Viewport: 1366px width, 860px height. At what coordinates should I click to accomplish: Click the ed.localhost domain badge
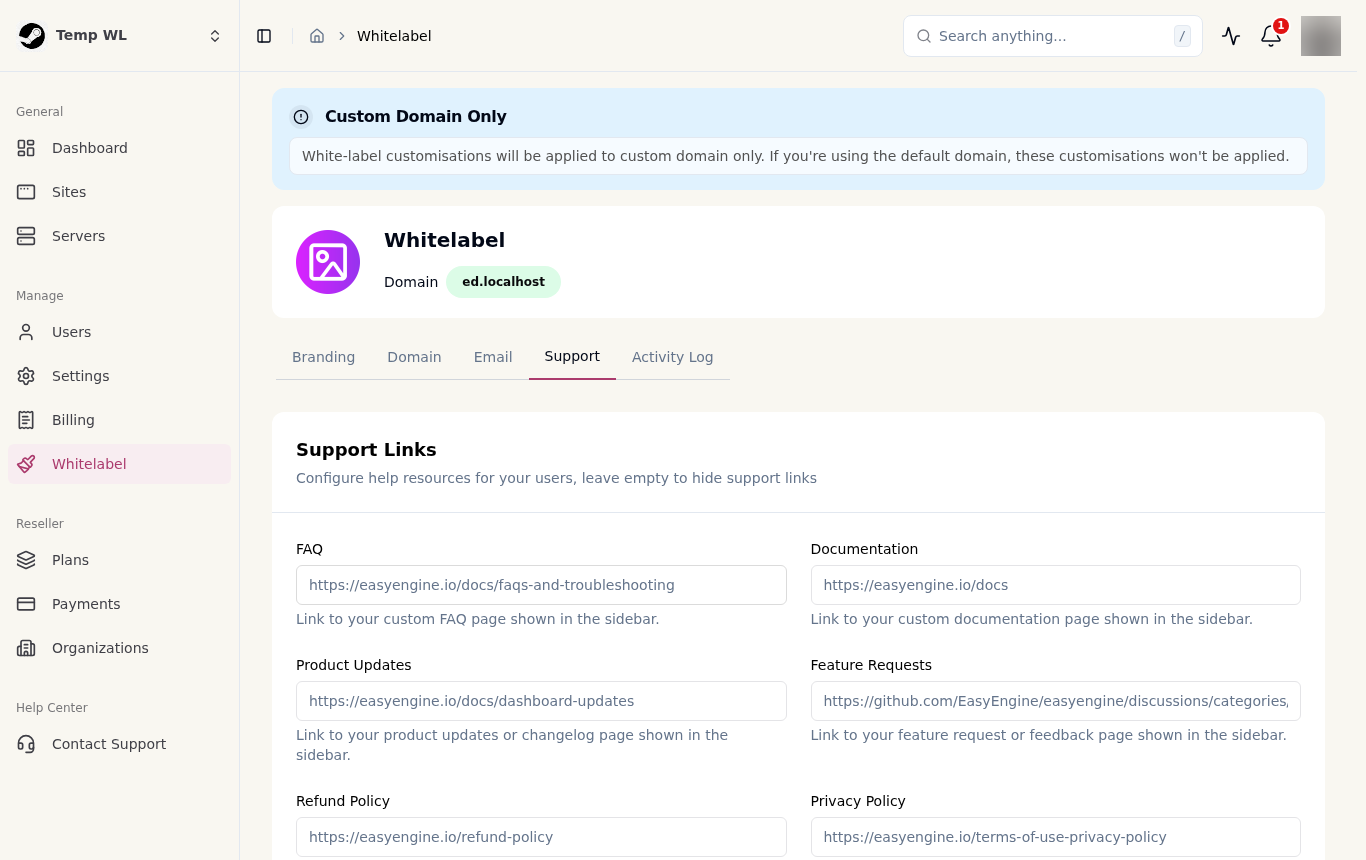[x=503, y=282]
